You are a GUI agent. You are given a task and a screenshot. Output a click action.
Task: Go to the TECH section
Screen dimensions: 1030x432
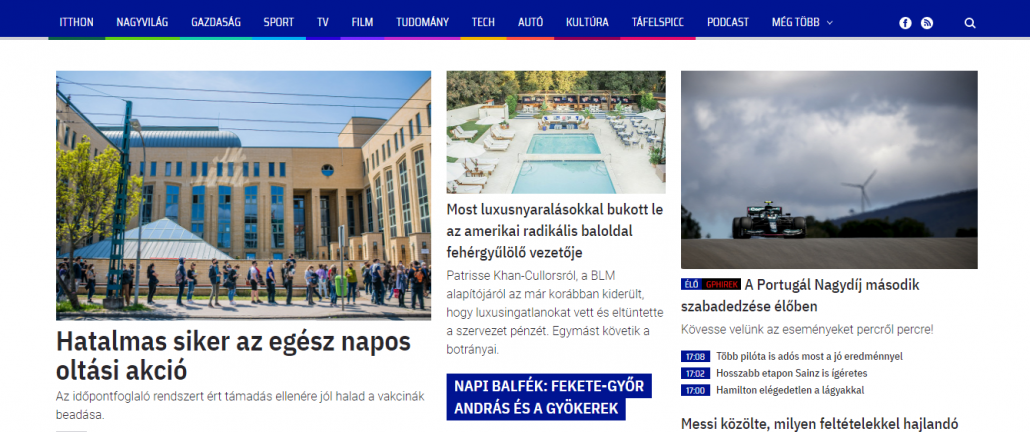click(x=483, y=22)
